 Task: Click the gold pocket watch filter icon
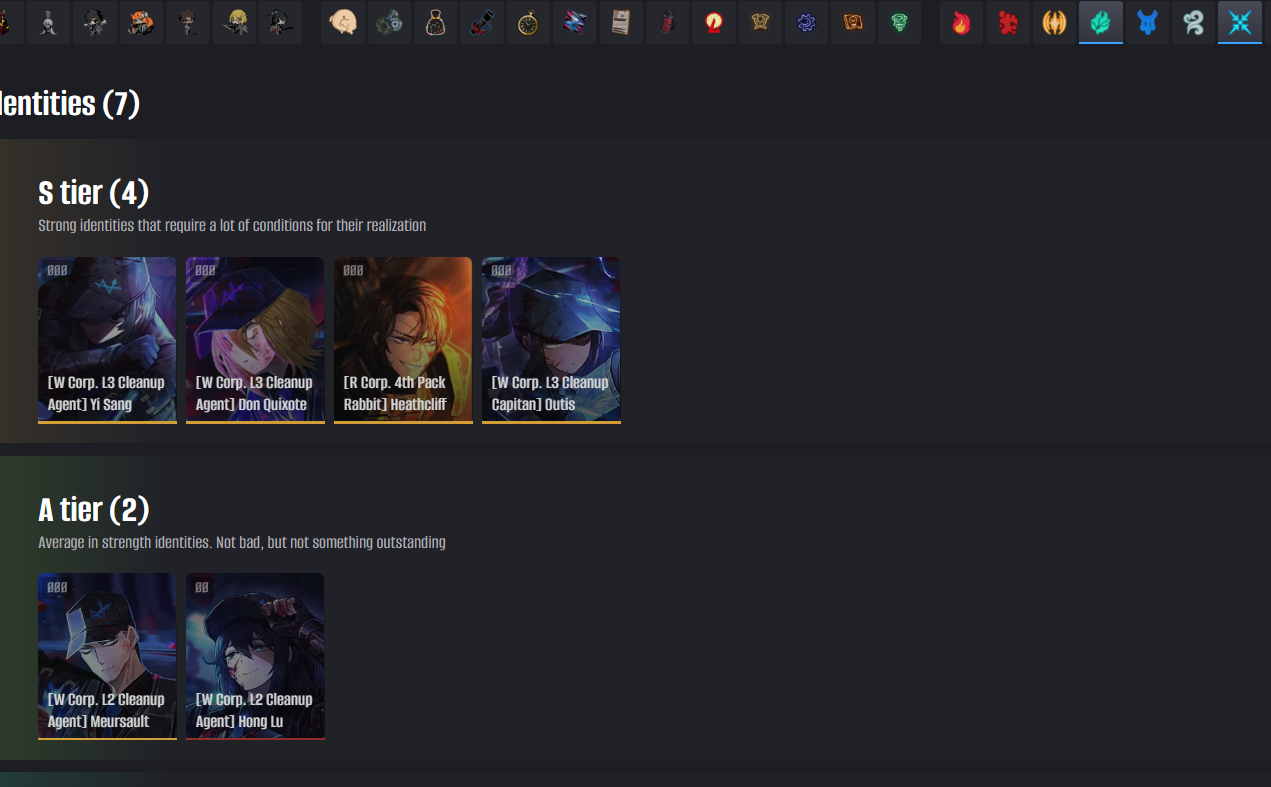[529, 22]
